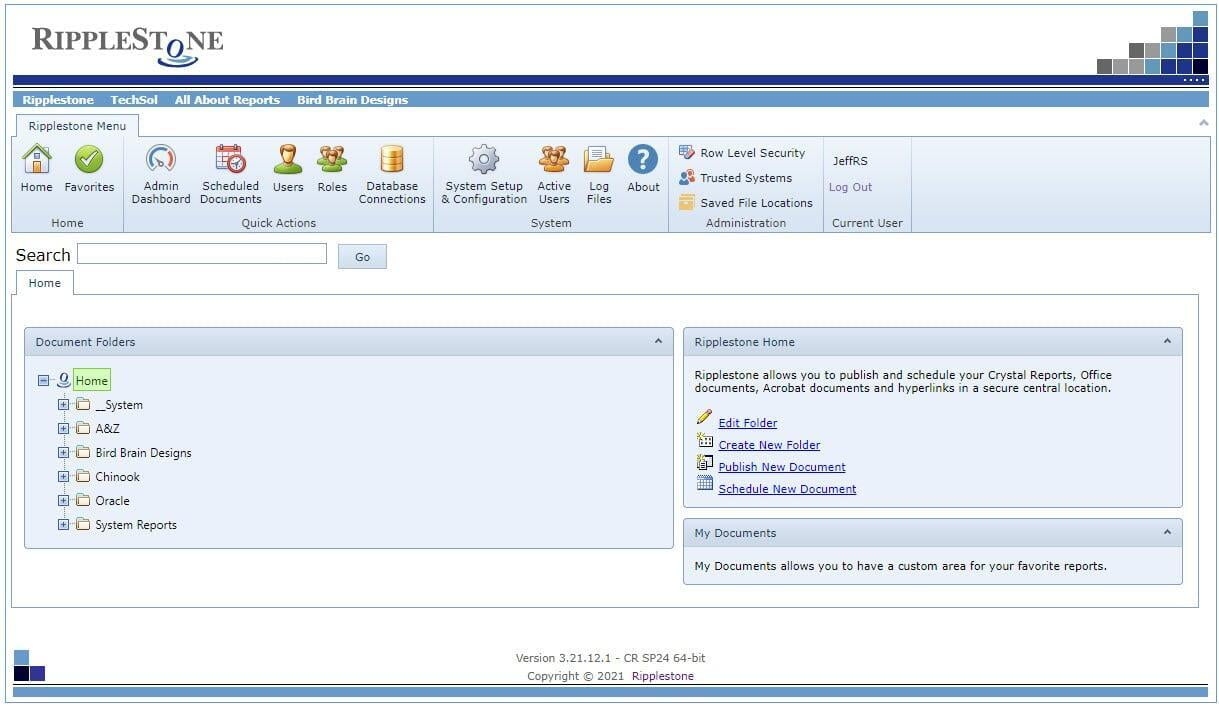Image resolution: width=1219 pixels, height=708 pixels.
Task: Click the icon beside Publish New Document
Action: (x=705, y=462)
